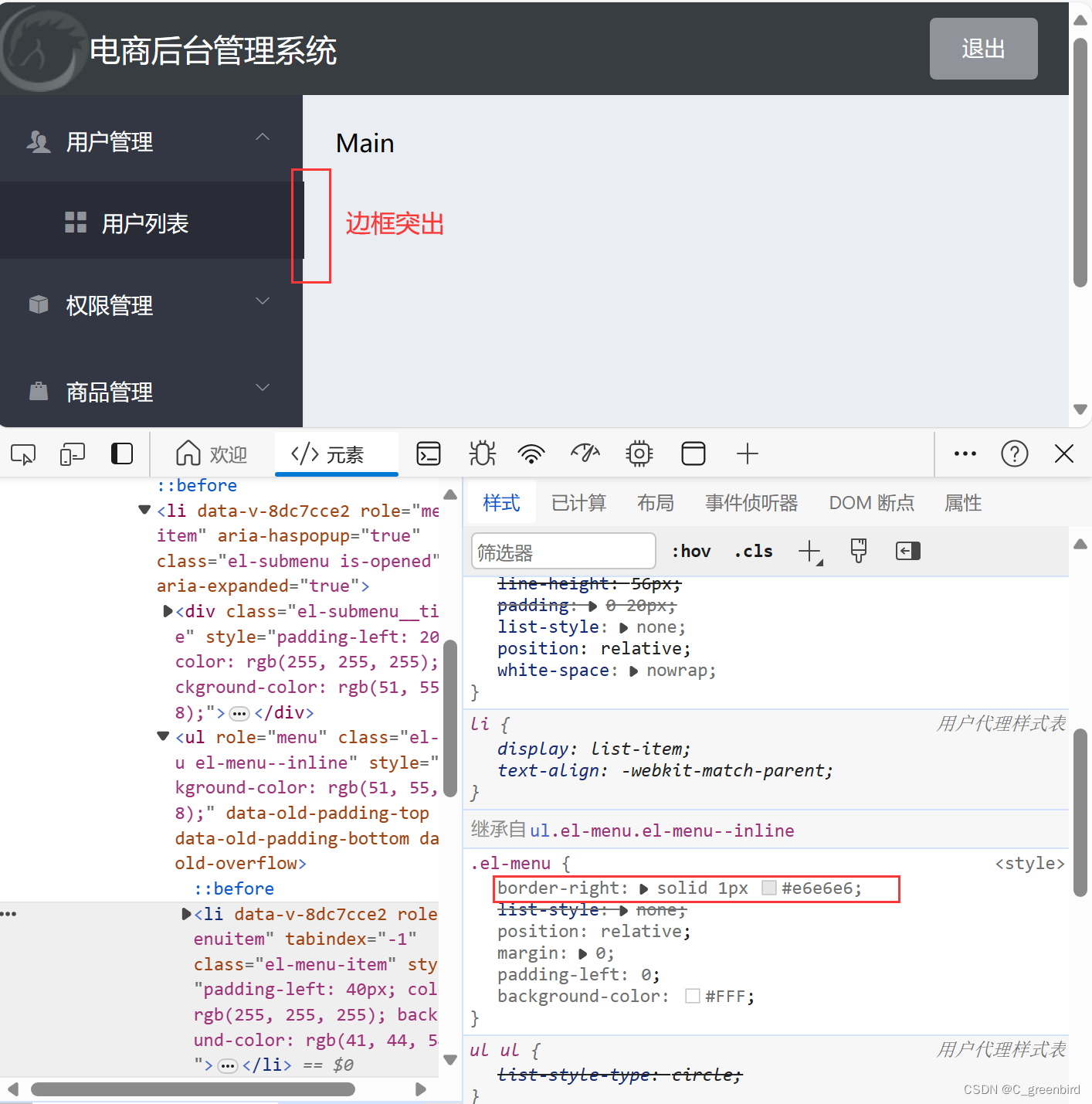
Task: Switch to 事件侦听器 tab
Action: tap(751, 503)
